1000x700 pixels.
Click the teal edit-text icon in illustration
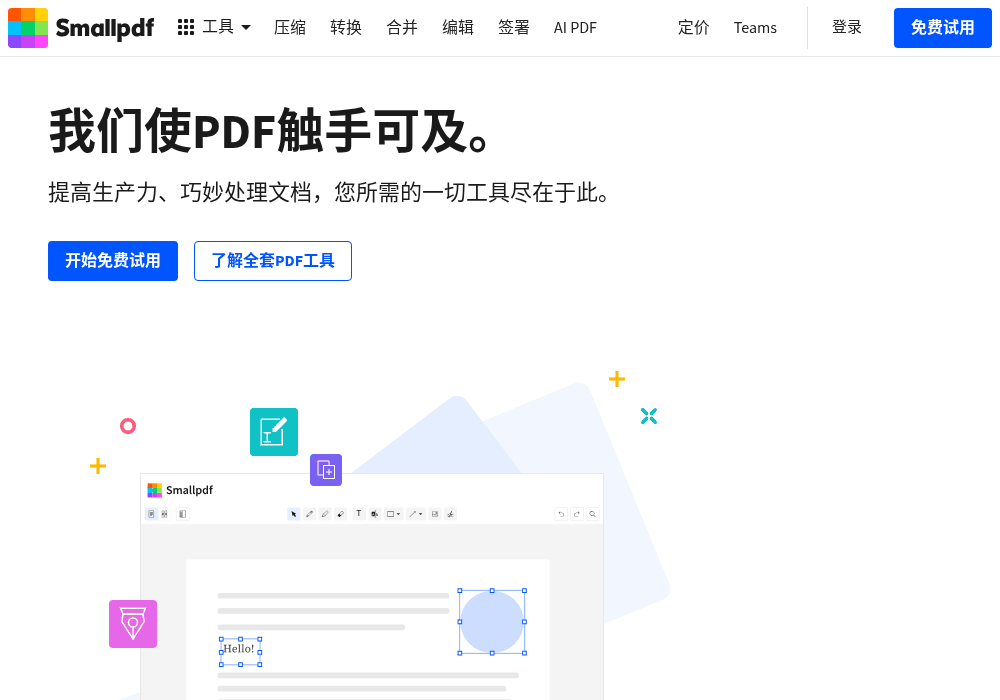[274, 432]
